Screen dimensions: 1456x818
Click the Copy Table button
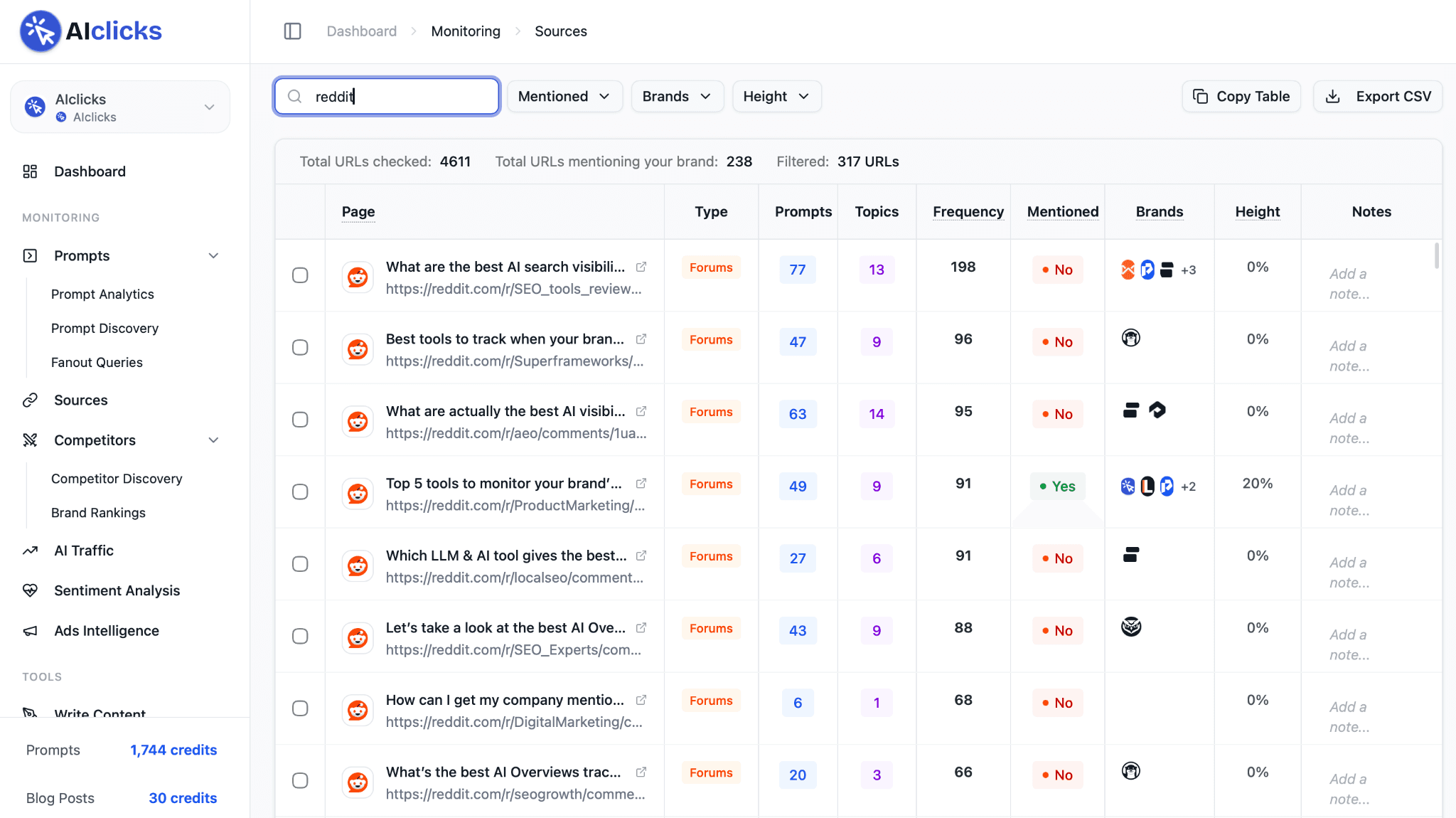click(1241, 96)
